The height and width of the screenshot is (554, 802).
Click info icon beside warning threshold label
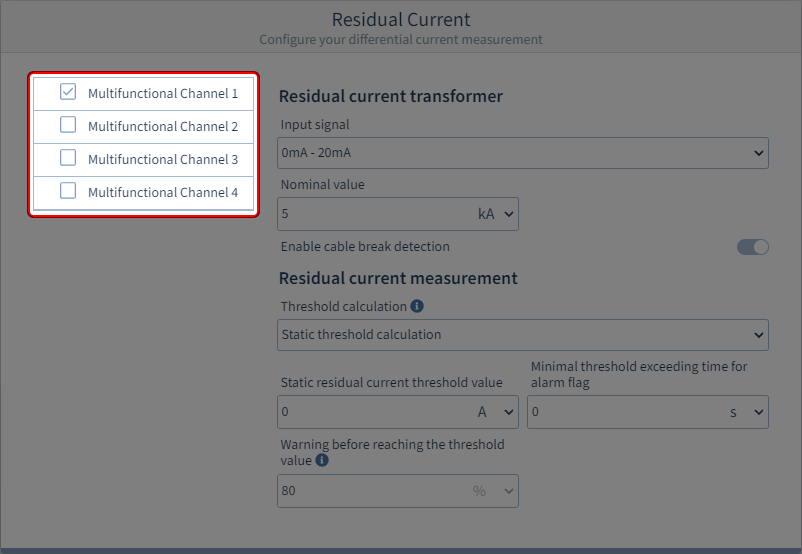(x=322, y=460)
